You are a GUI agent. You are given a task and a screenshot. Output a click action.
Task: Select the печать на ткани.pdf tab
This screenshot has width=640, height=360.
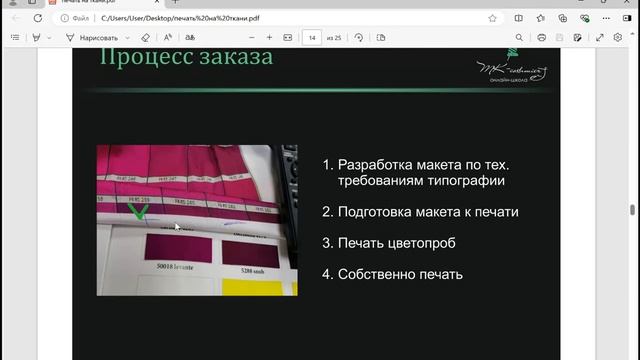pos(104,2)
